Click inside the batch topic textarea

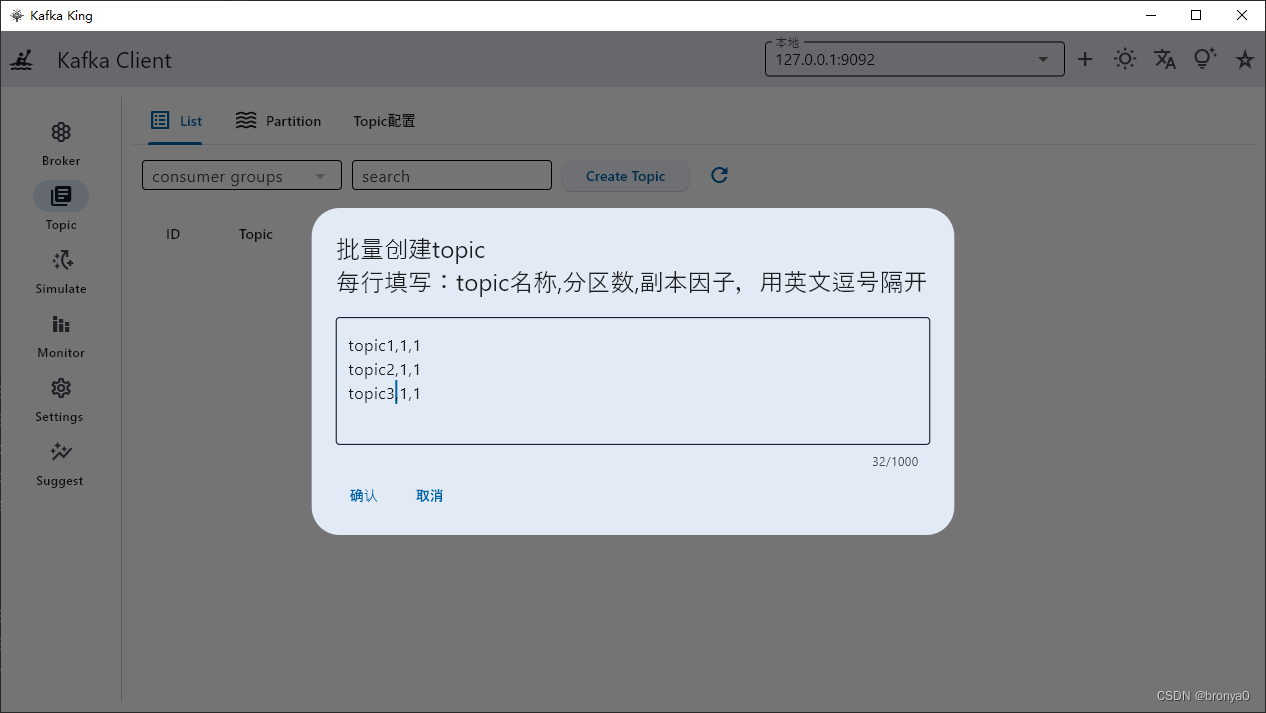tap(633, 381)
